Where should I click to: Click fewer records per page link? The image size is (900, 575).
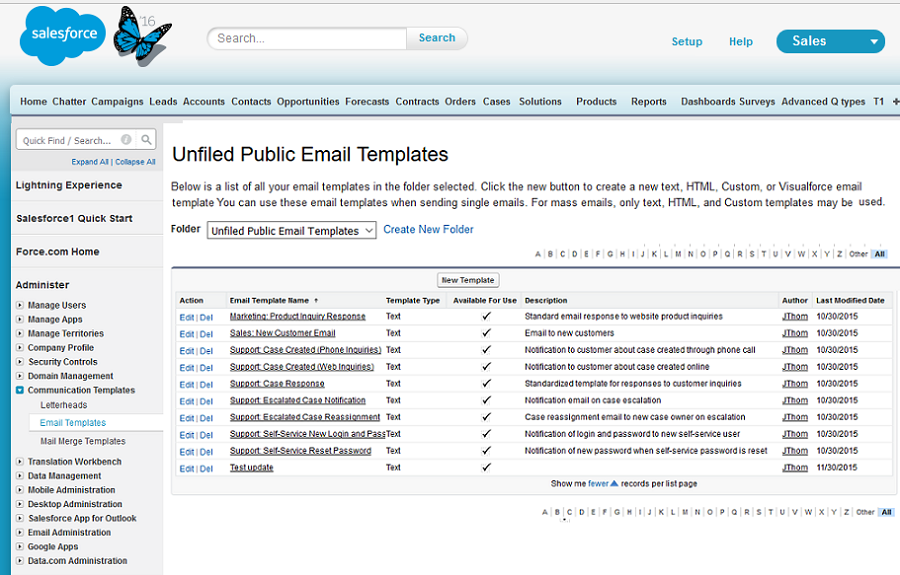pyautogui.click(x=598, y=484)
